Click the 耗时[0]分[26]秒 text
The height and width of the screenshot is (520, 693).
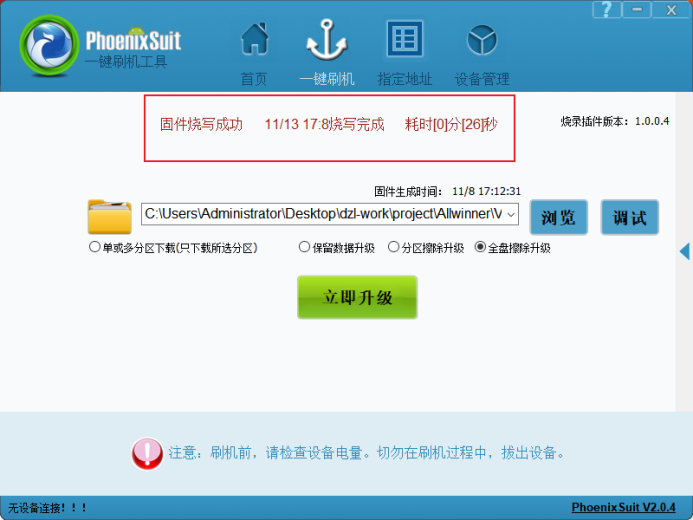click(451, 124)
